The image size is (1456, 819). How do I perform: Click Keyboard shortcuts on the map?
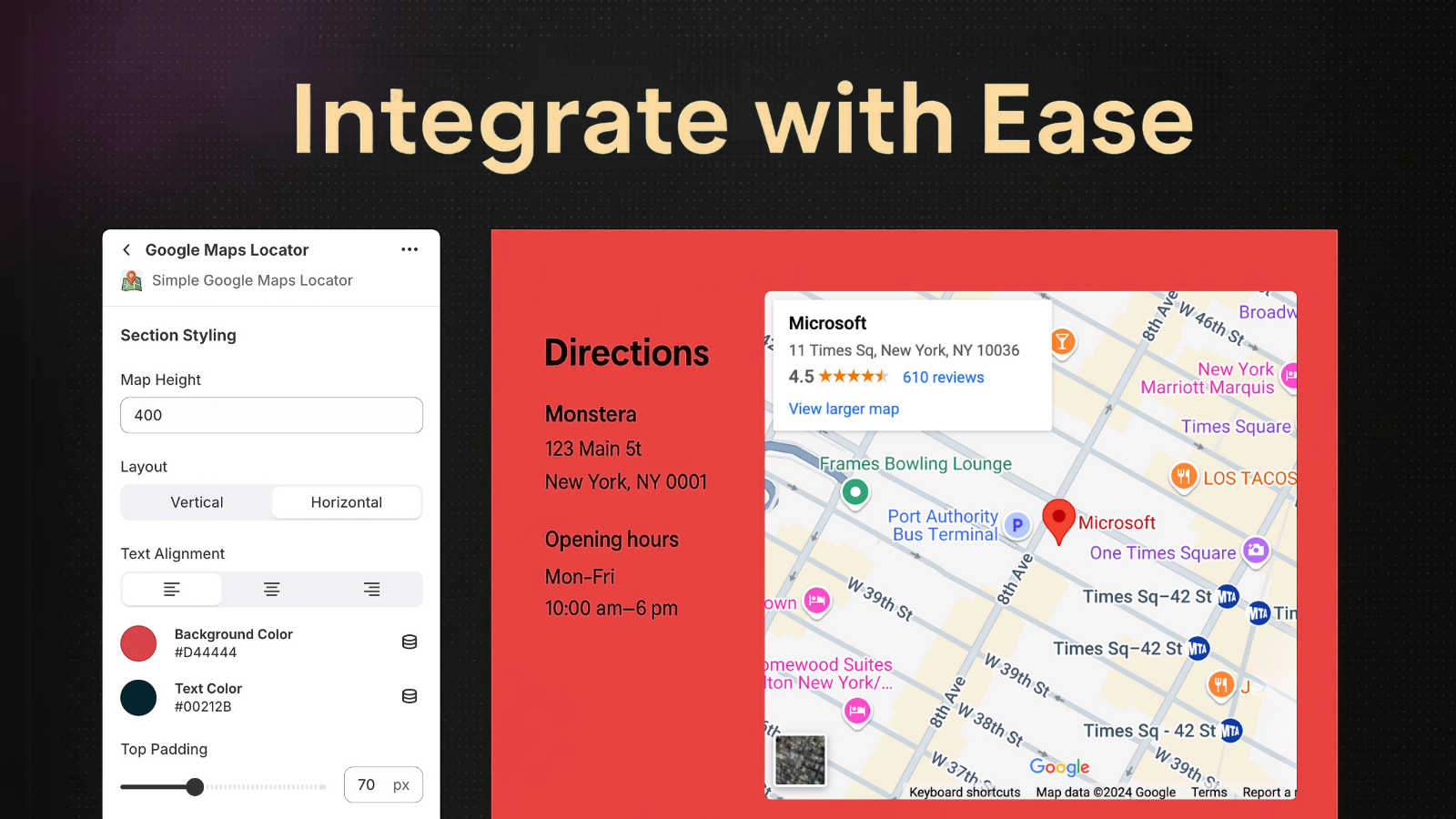(965, 793)
